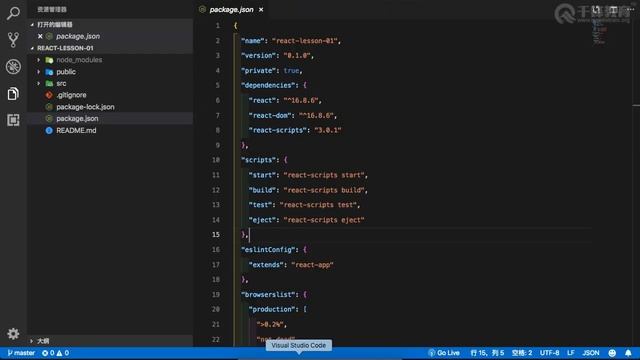Viewport: 640px width, 360px height.
Task: Click the line 15 column 5 position indicator
Action: click(487, 353)
